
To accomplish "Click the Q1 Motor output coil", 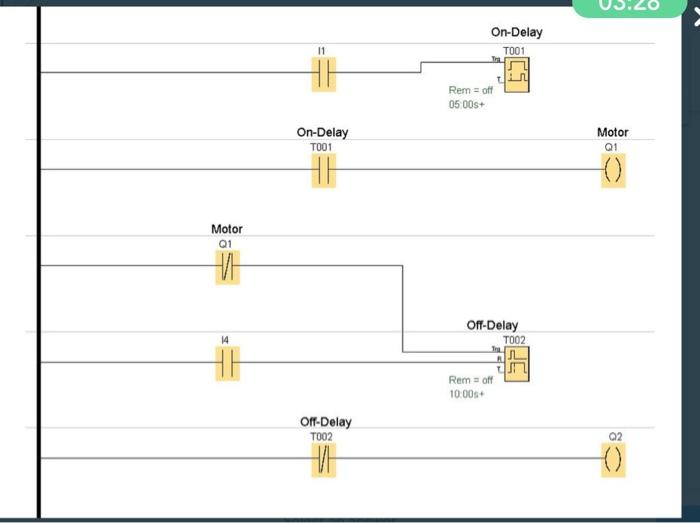I will click(x=613, y=171).
